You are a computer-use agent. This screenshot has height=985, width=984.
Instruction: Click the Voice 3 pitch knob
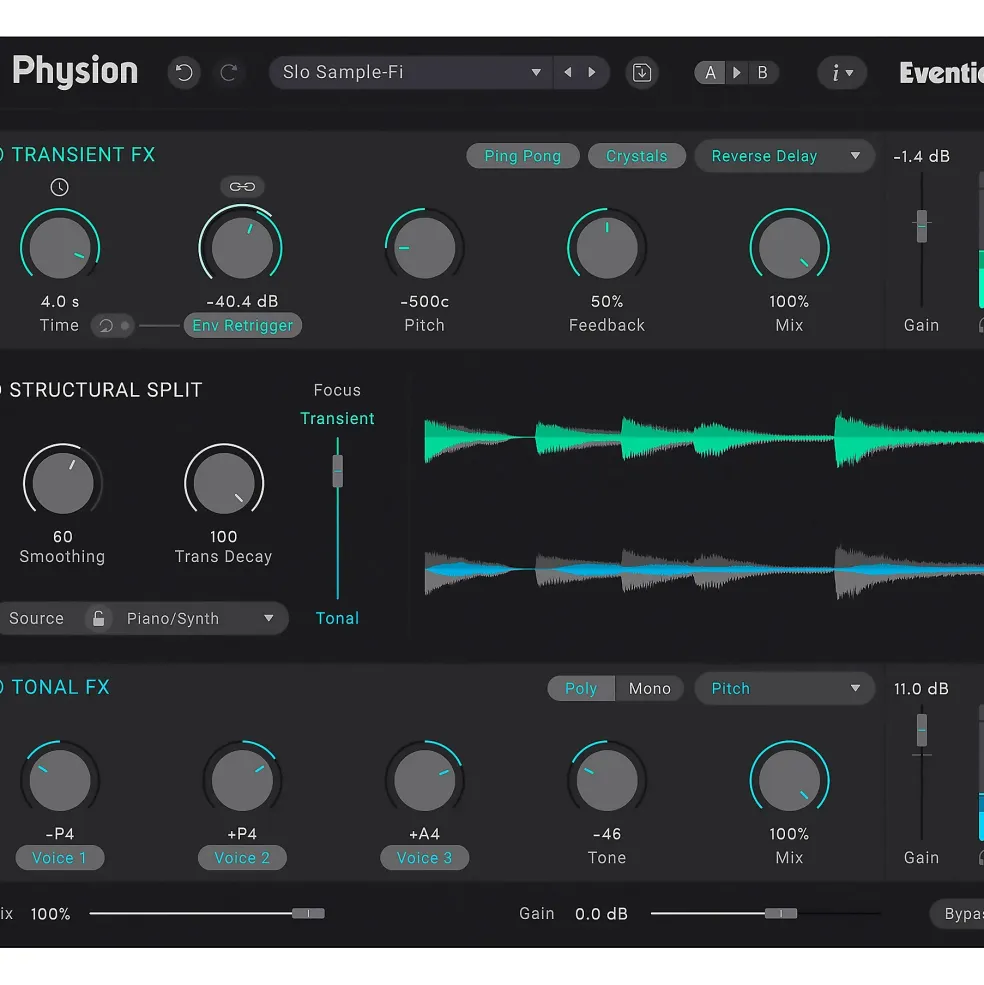[424, 780]
